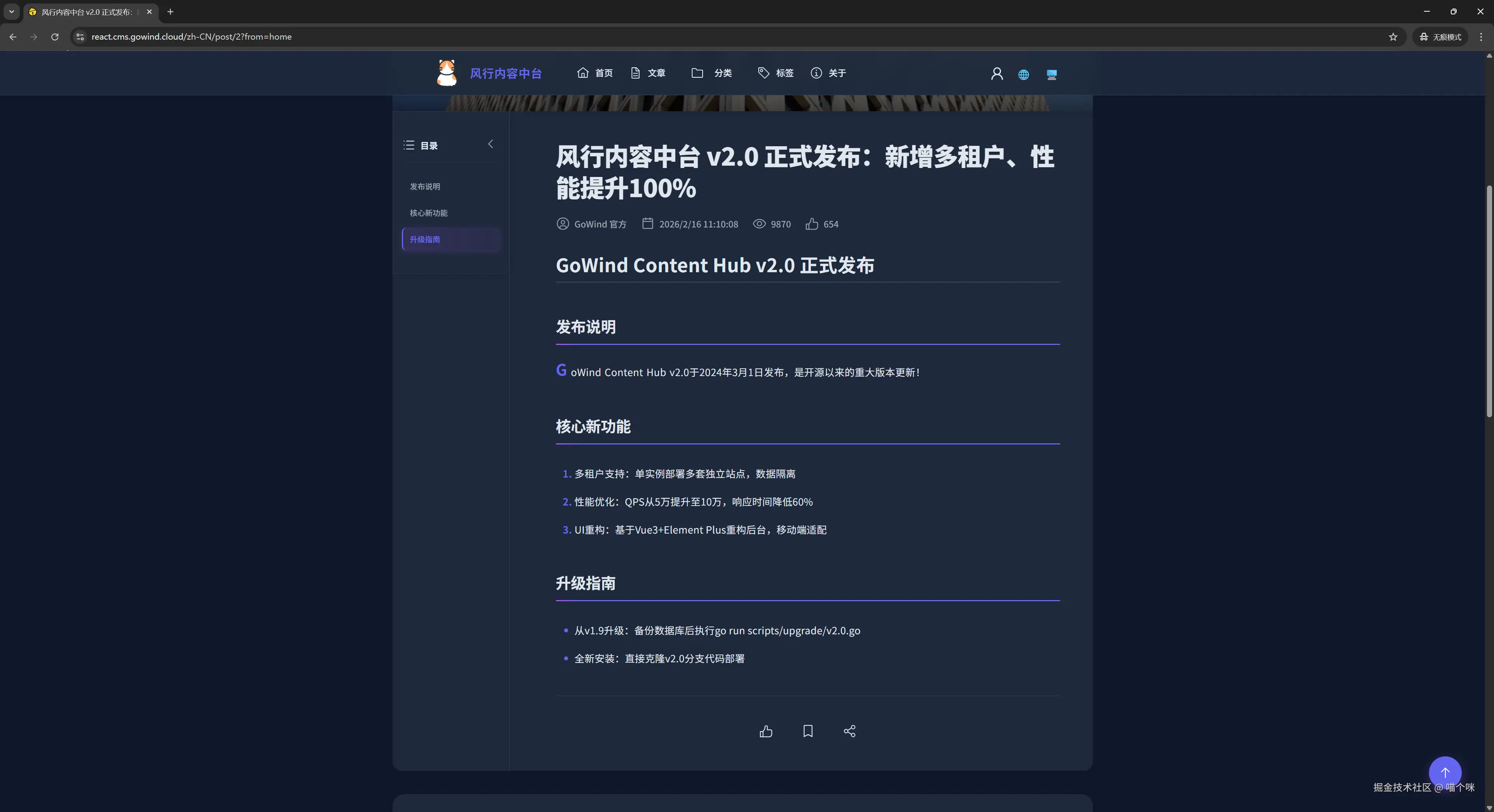Select the bookmark icon below the article
This screenshot has width=1494, height=812.
pyautogui.click(x=807, y=731)
